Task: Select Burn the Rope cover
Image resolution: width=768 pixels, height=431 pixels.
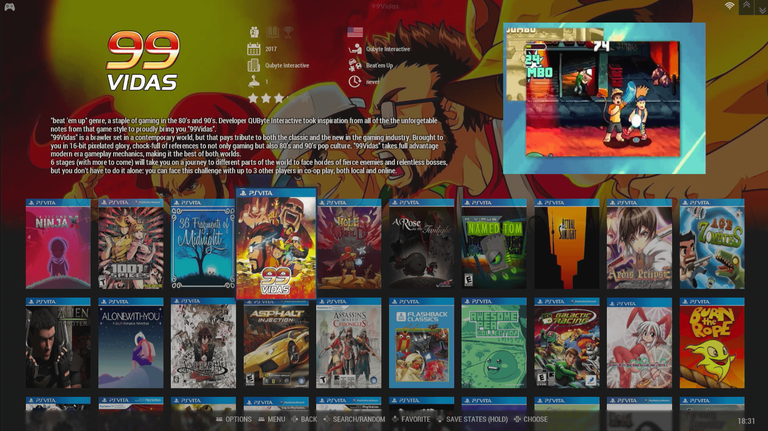Action: click(x=712, y=343)
